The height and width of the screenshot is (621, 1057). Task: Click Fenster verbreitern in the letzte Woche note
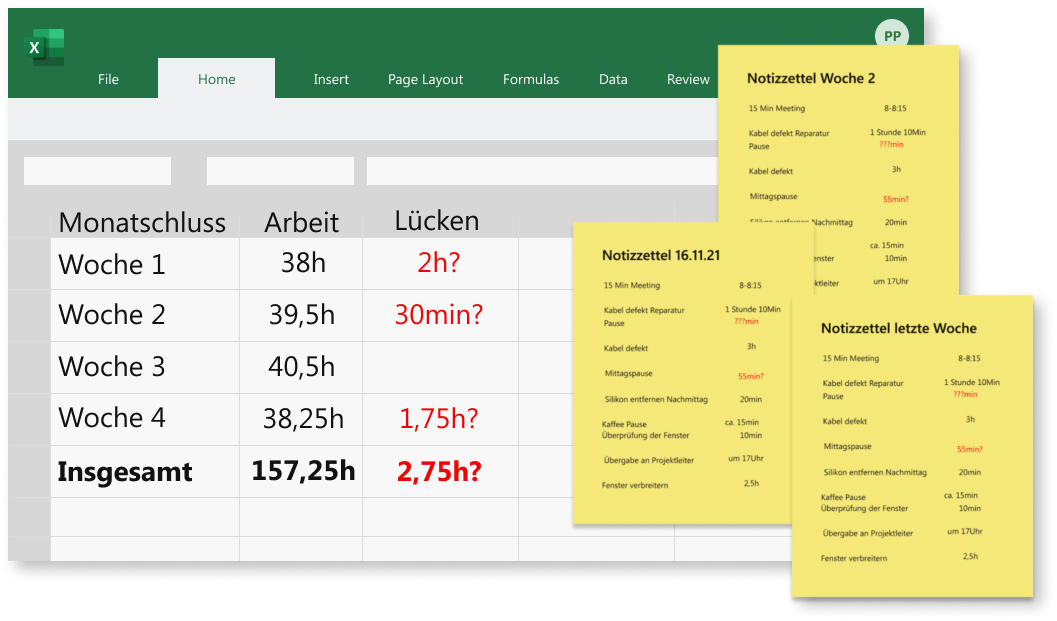[x=854, y=558]
